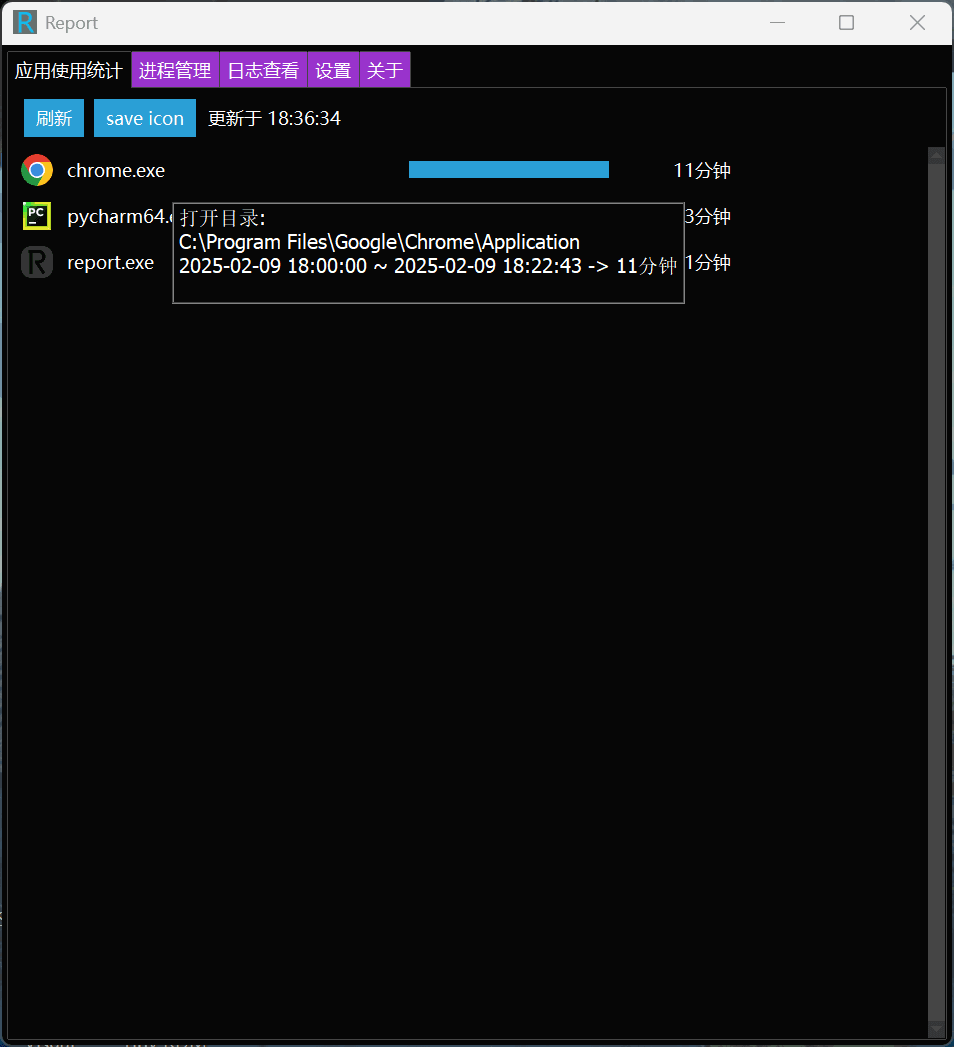Screen dimensions: 954x1047
Task: Select the 应用使用统计 tab
Action: (x=69, y=70)
